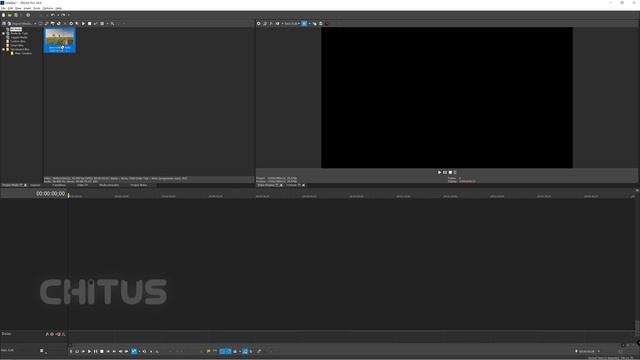640x360 pixels.
Task: Open Video Output FX in preview toolbar
Action: coord(271,24)
